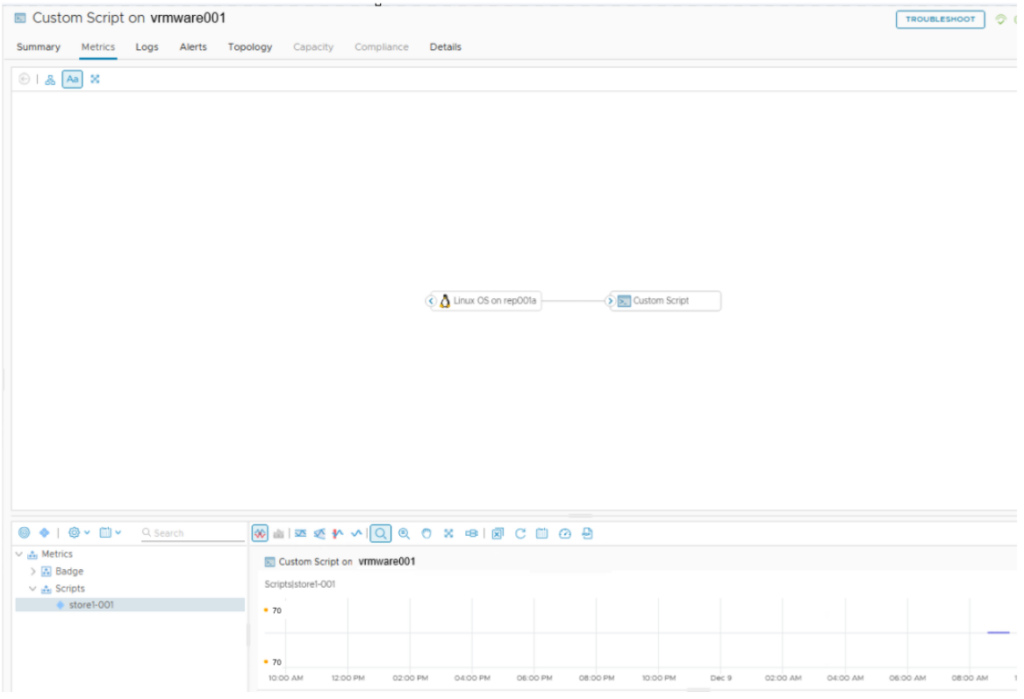Viewport: 1024px width, 699px height.
Task: Click the zoom in icon in chart toolbar
Action: [x=404, y=534]
